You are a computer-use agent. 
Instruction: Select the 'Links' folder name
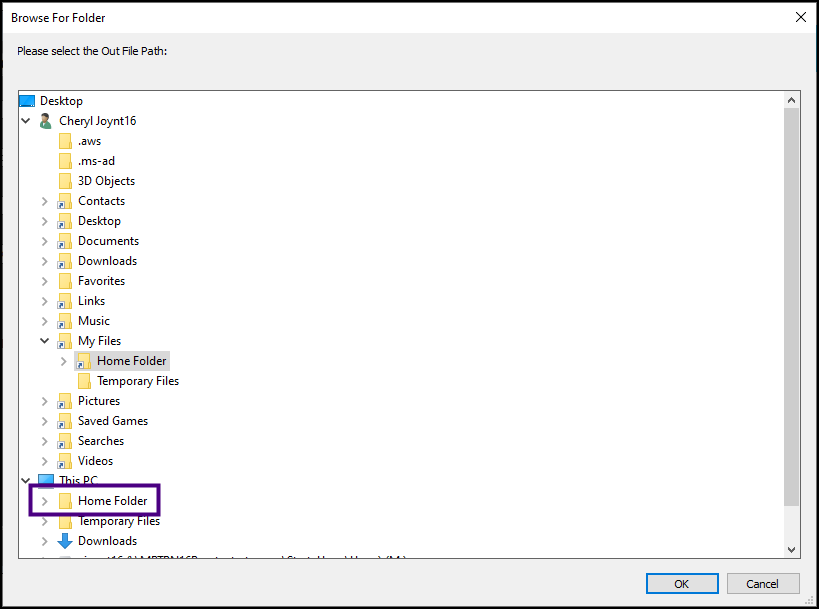pos(91,301)
